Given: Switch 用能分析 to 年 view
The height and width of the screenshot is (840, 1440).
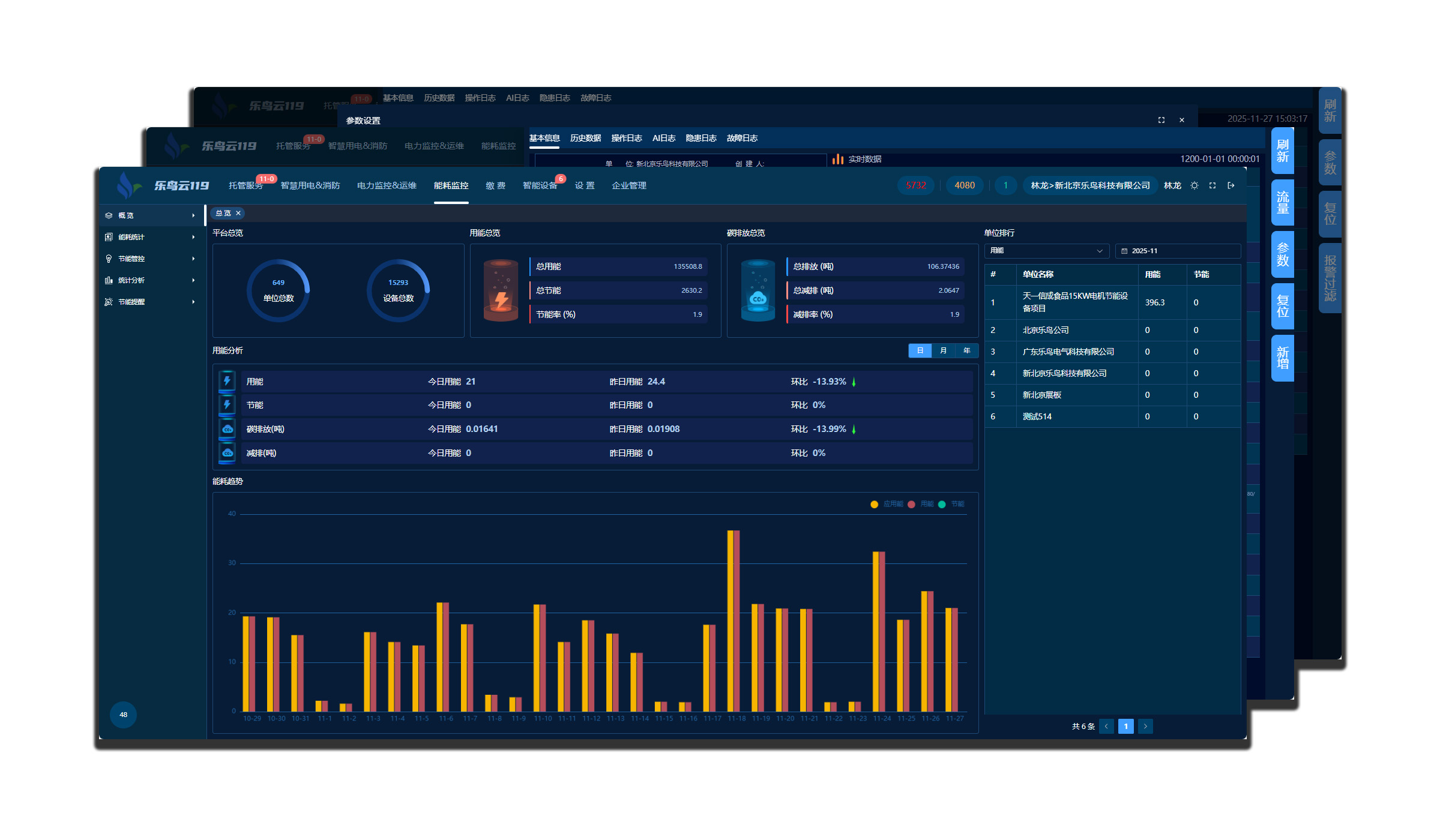Looking at the screenshot, I should coord(966,350).
